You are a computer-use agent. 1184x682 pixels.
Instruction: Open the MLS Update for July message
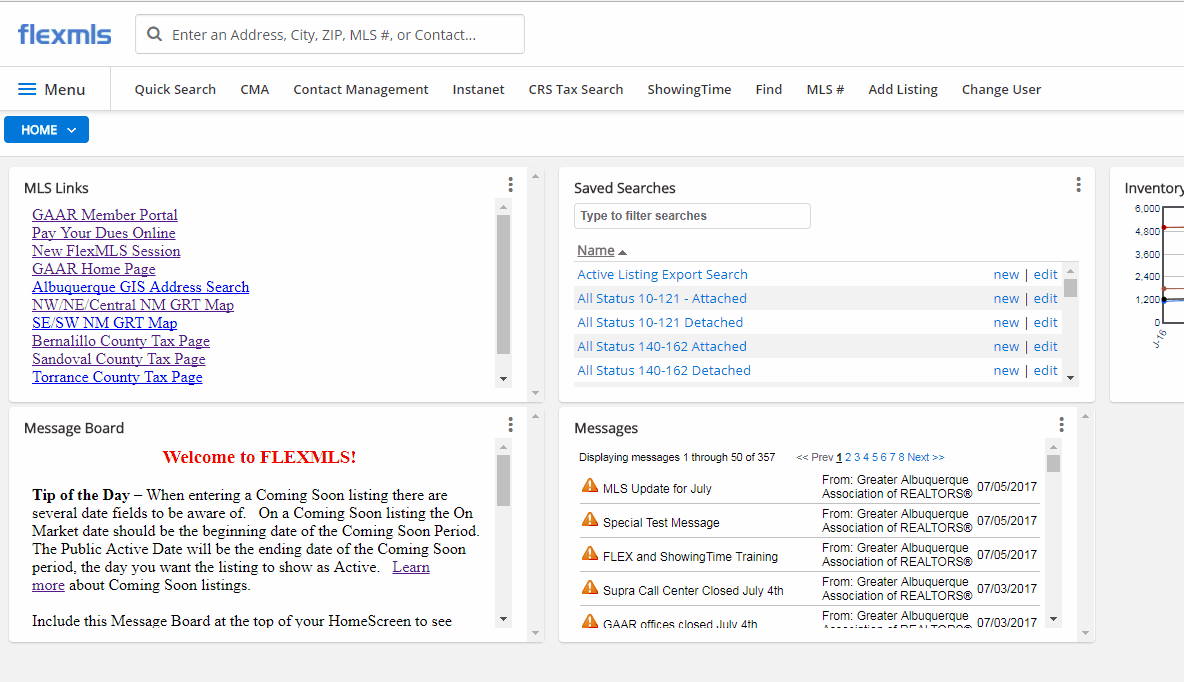coord(657,489)
